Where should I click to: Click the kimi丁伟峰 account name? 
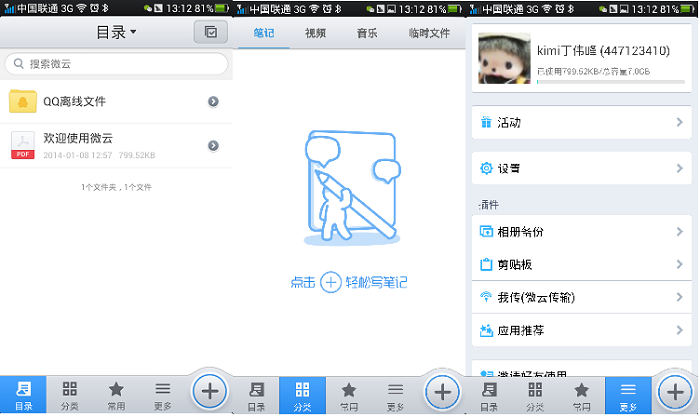pyautogui.click(x=603, y=50)
